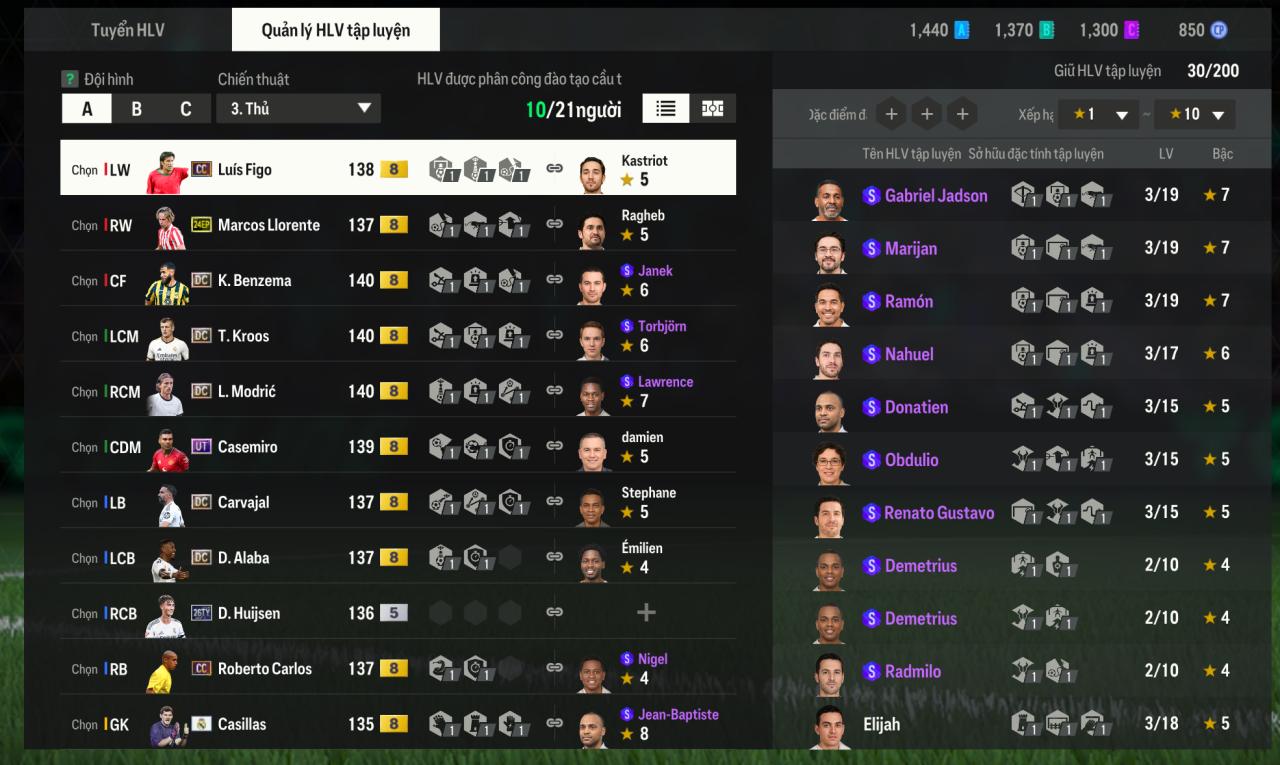Add a coach to D. Huijsen with plus icon
The image size is (1280, 765).
click(646, 612)
